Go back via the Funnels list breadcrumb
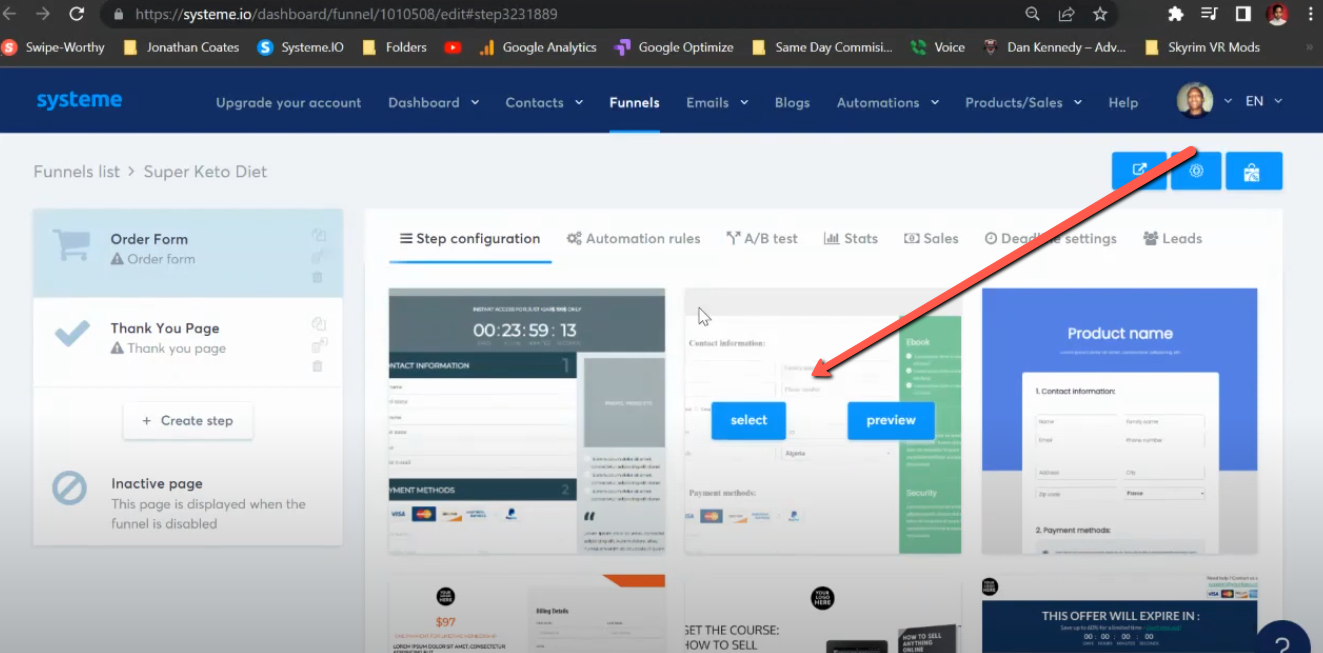1323x653 pixels. click(x=76, y=171)
